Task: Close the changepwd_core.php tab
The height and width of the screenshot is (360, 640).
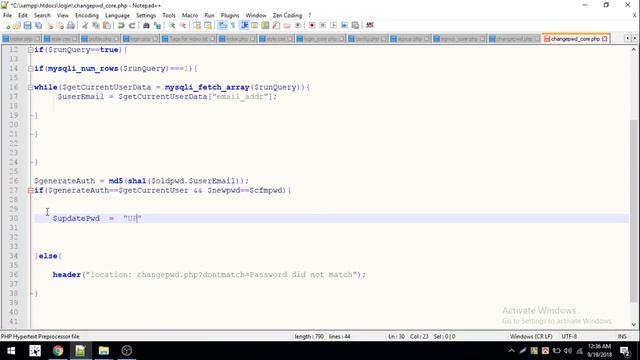Action: coord(604,39)
